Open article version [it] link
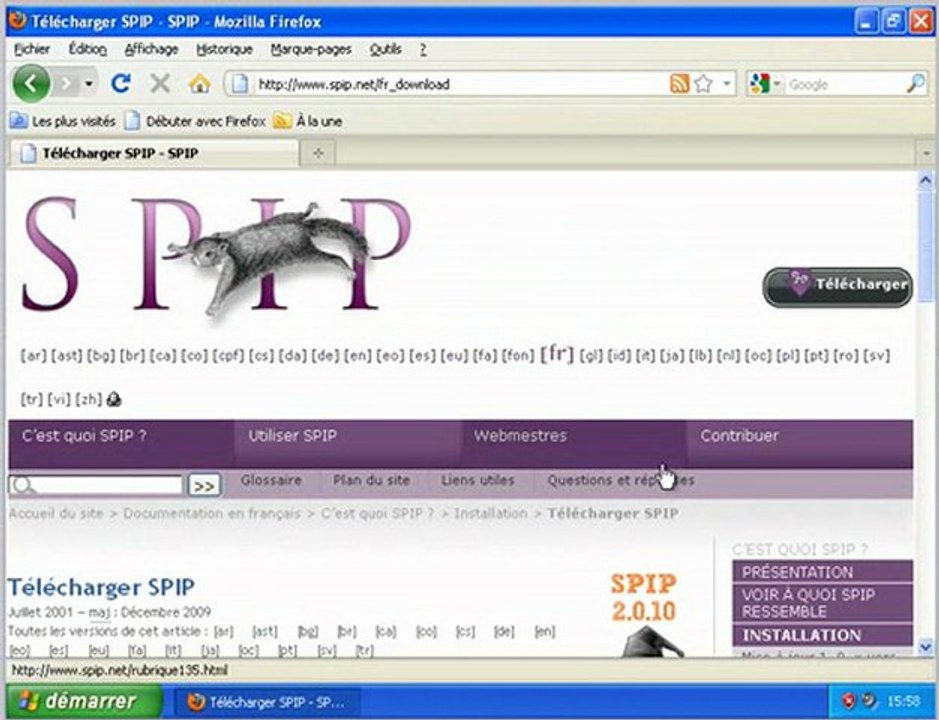 [173, 651]
